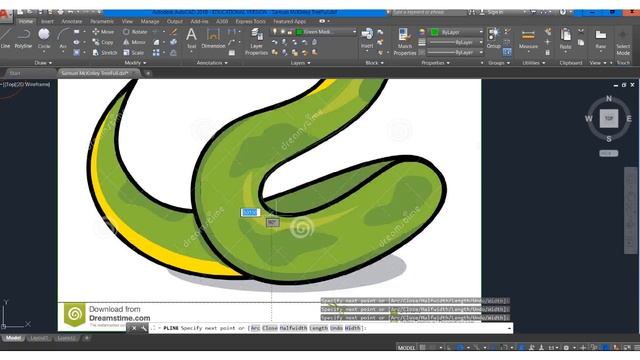Click the dynamic input length field on canvas
The image size is (640, 360).
click(x=250, y=212)
